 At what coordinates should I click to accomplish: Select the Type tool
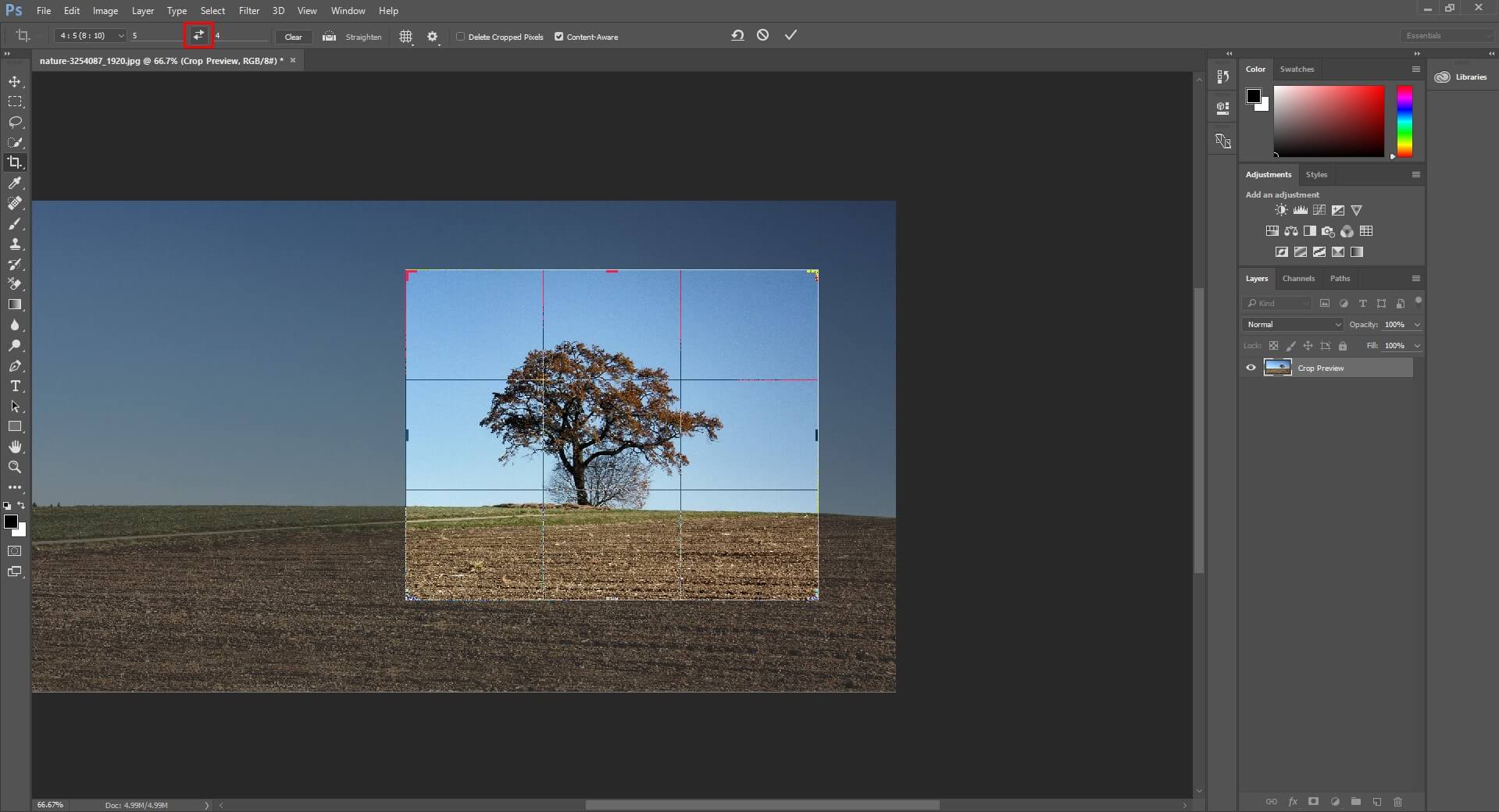(16, 386)
